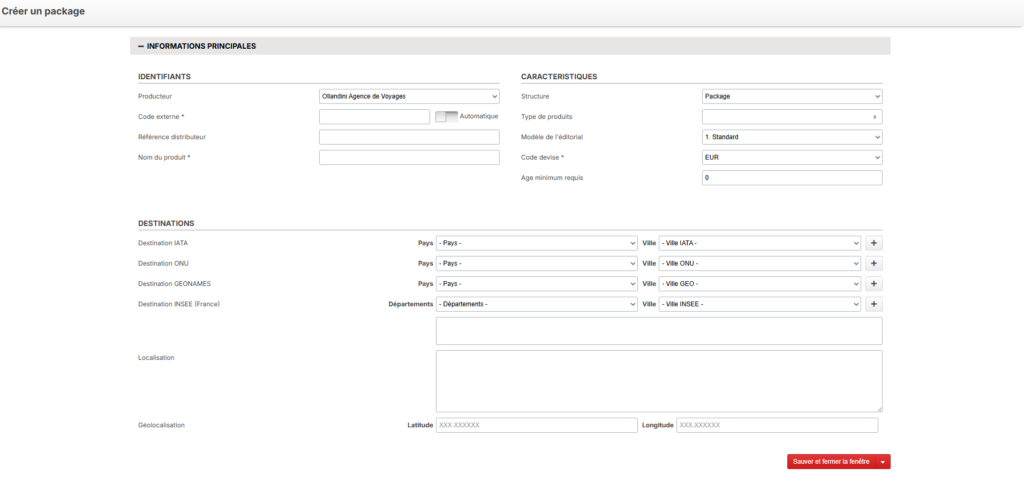This screenshot has height=490, width=1024.
Task: Click the Latitude input field
Action: point(536,425)
